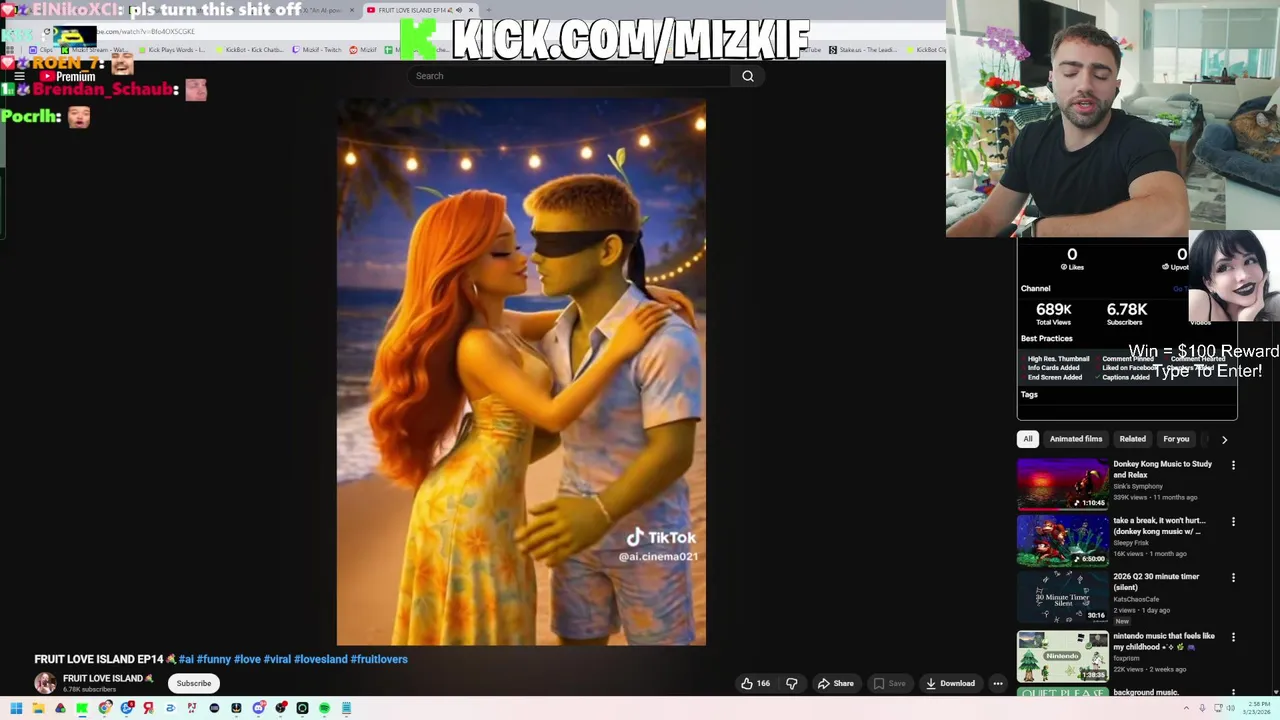Click the Download button

950,683
